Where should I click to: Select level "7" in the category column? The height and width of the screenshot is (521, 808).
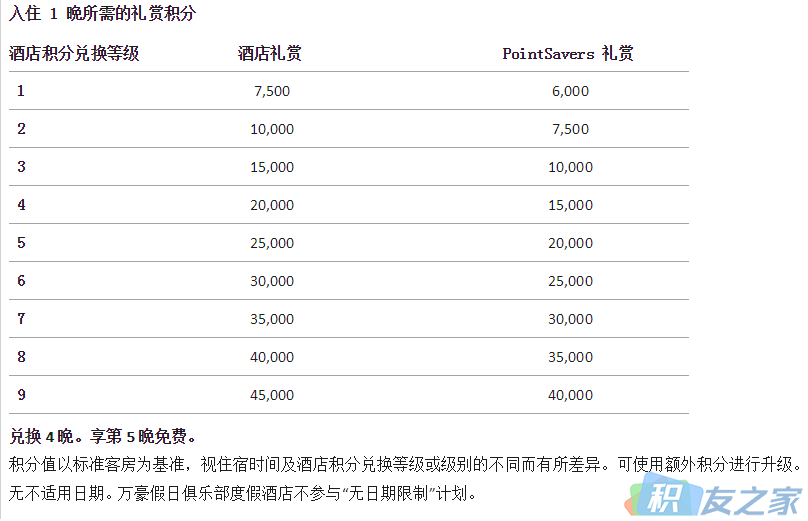(21, 319)
